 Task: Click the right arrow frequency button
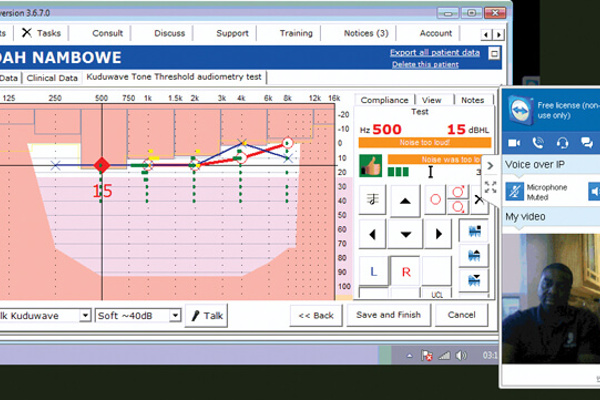click(x=437, y=234)
